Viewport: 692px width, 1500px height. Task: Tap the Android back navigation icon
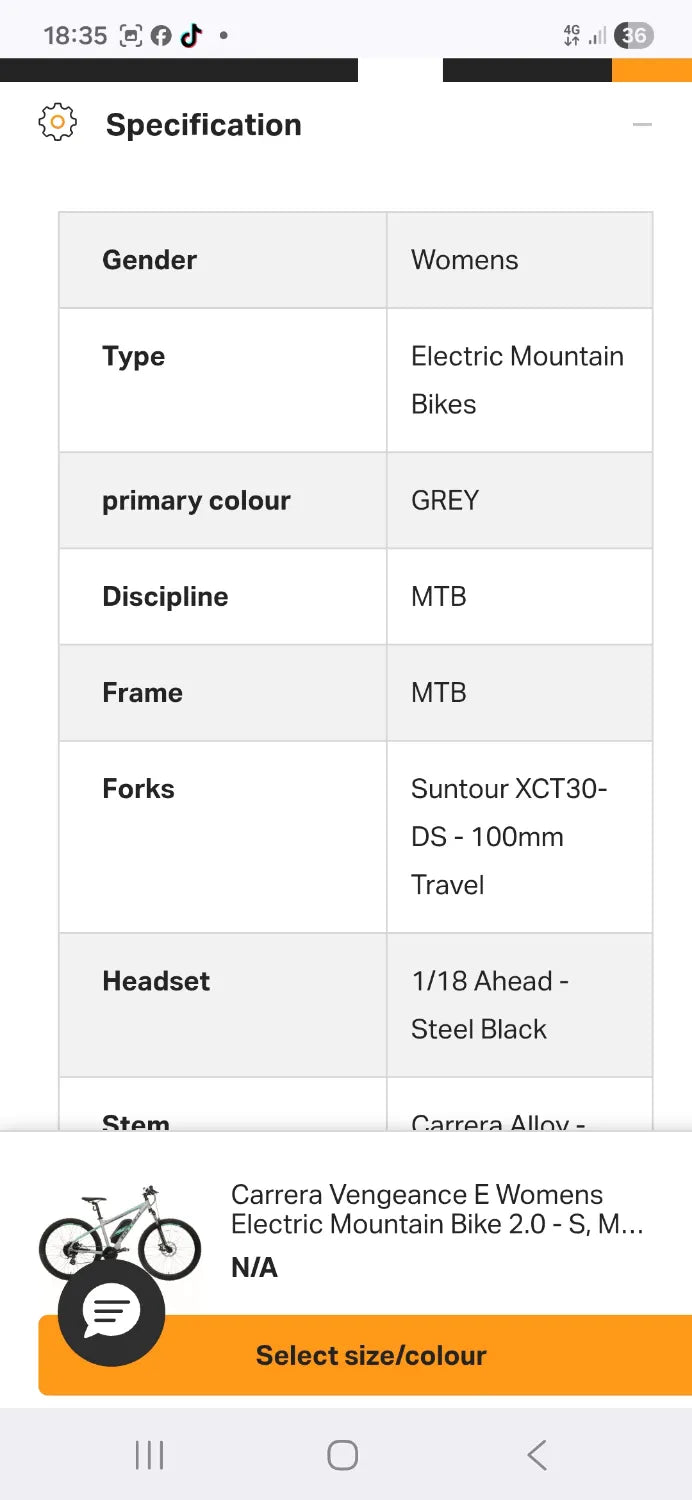pyautogui.click(x=537, y=1455)
